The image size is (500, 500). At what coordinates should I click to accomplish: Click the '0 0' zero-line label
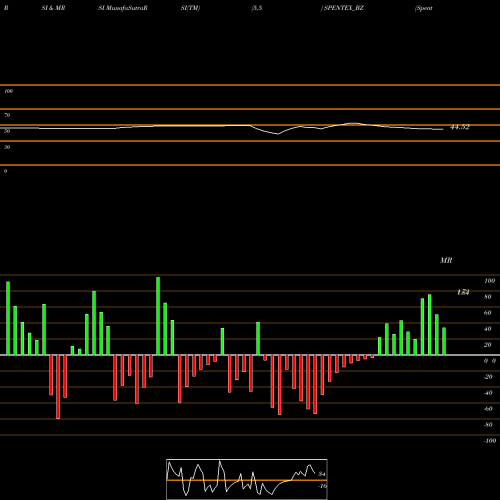[x=490, y=361]
